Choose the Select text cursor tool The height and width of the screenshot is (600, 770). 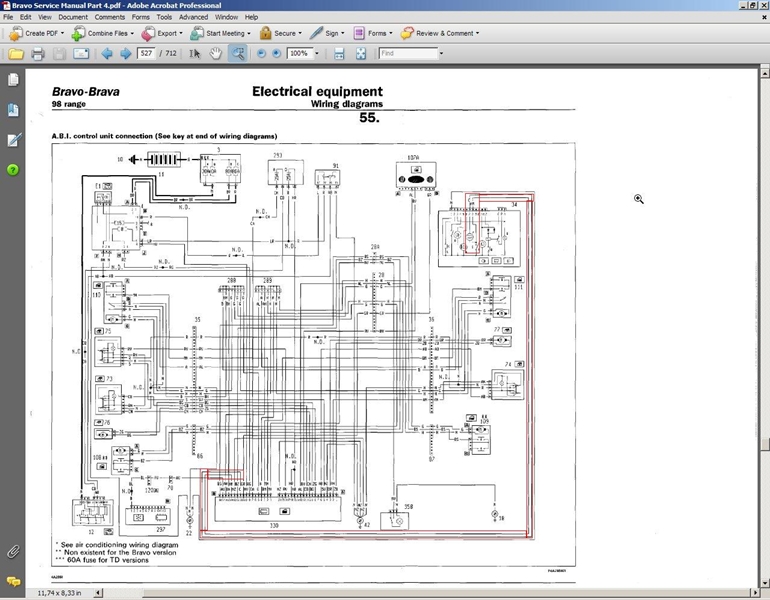pos(195,53)
